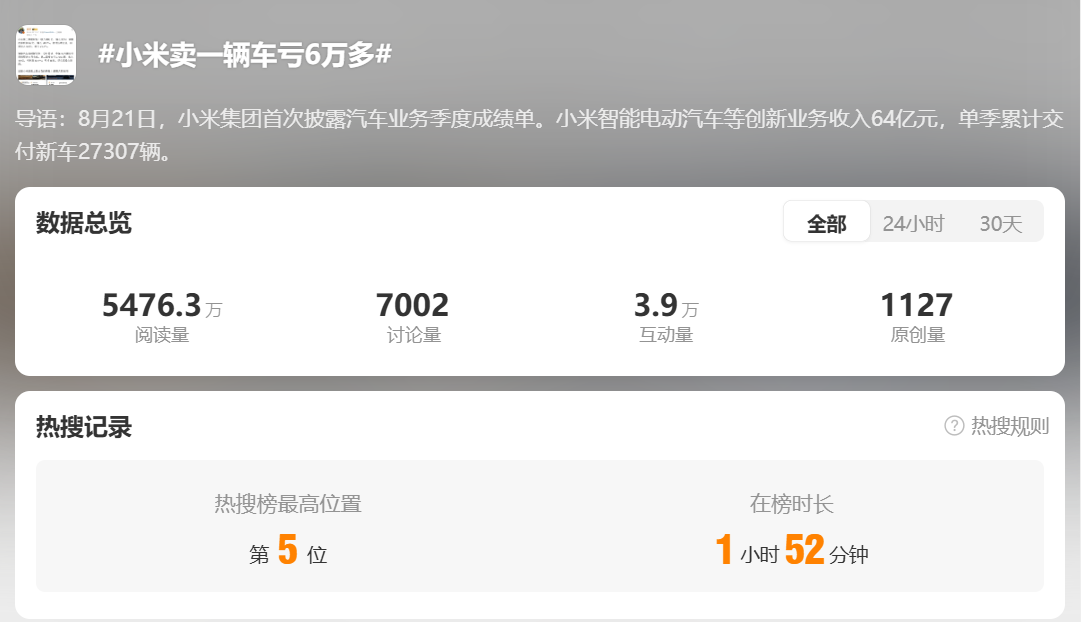Click the topic thumbnail image
Viewport: 1081px width, 622px height.
[46, 55]
